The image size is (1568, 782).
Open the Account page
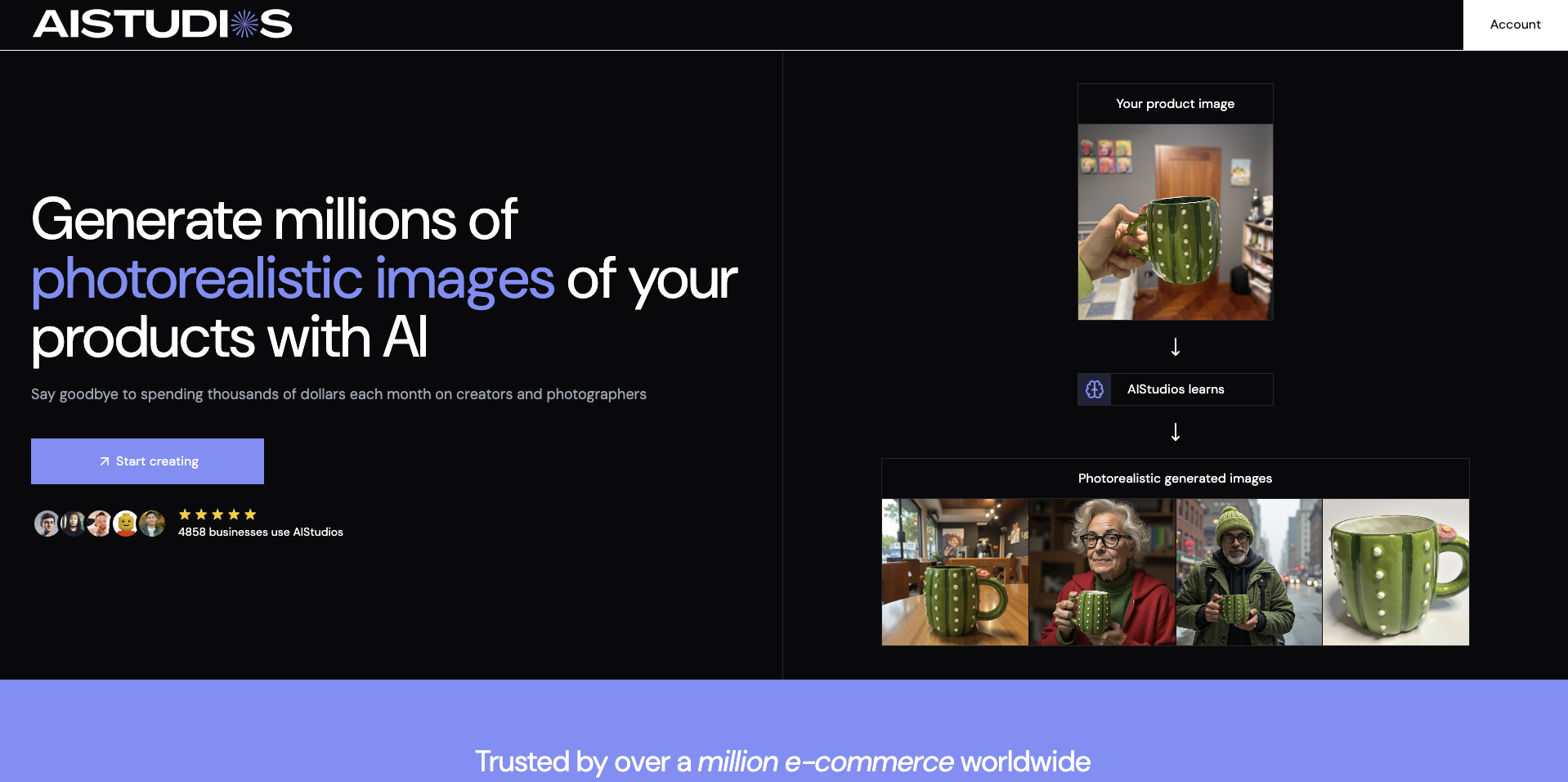point(1515,25)
